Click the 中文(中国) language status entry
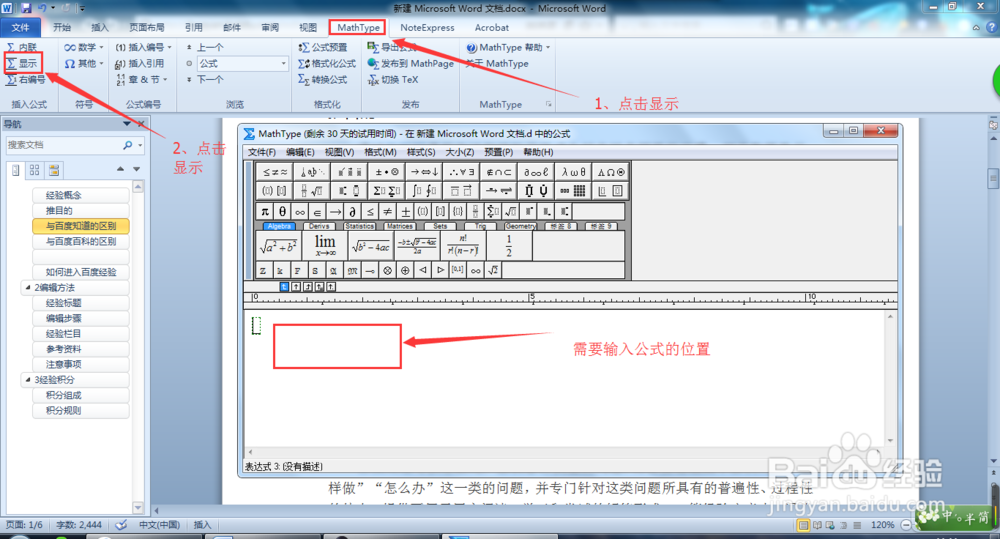The width and height of the screenshot is (1000, 539). (159, 525)
